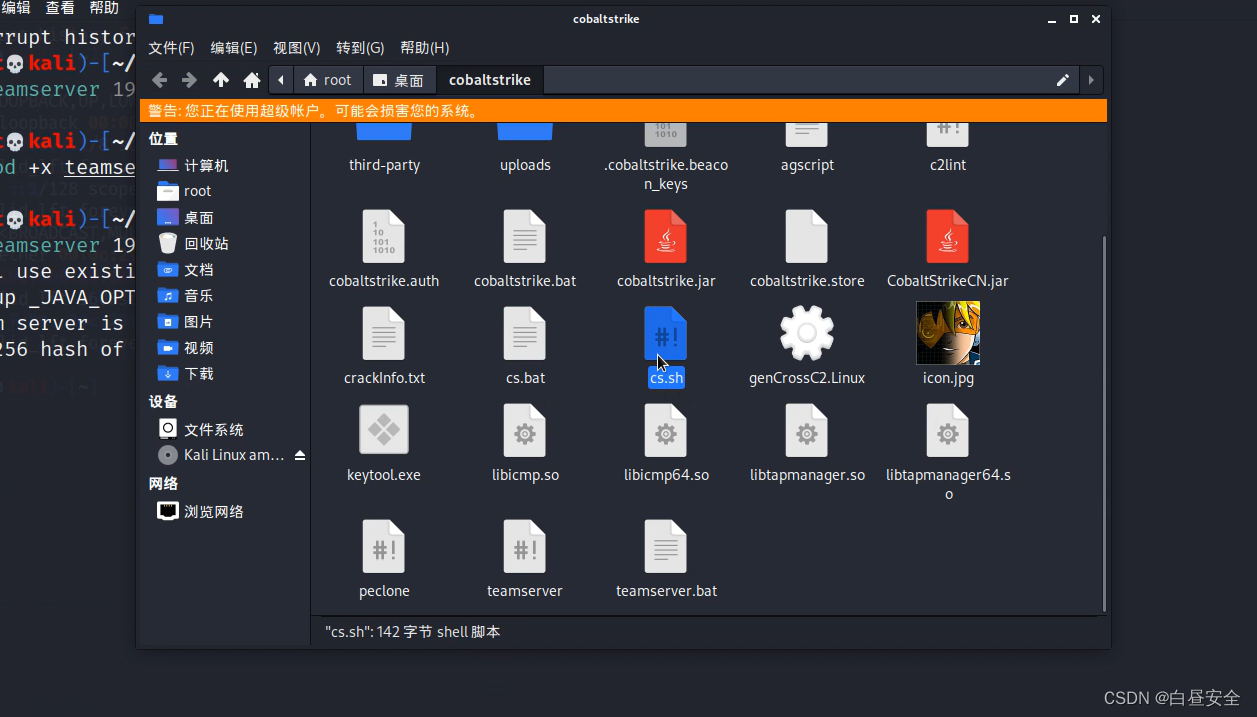
Task: Select the cobaltstrike.store file
Action: (807, 248)
